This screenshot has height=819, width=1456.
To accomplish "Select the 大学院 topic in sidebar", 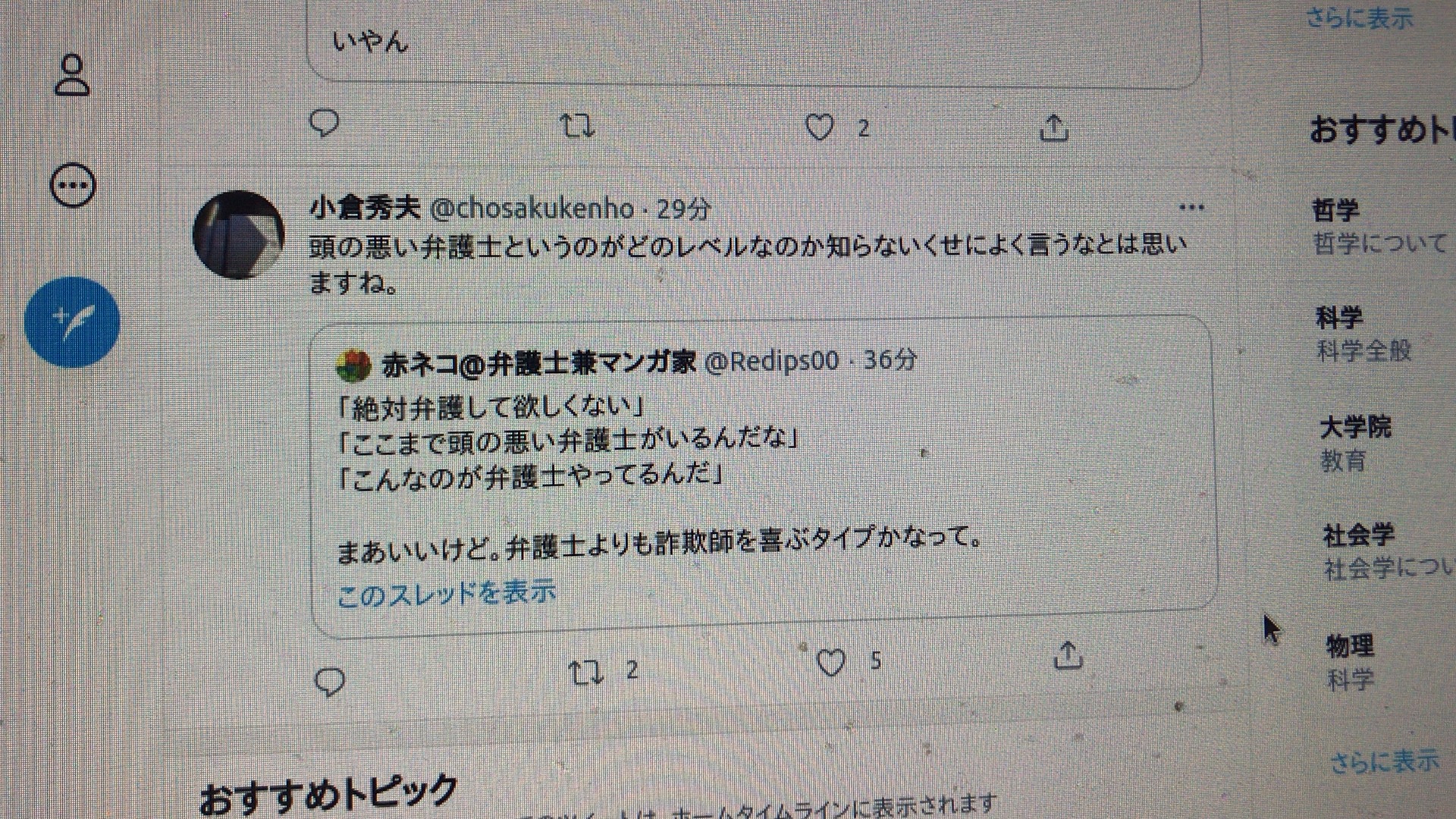I will [1356, 427].
